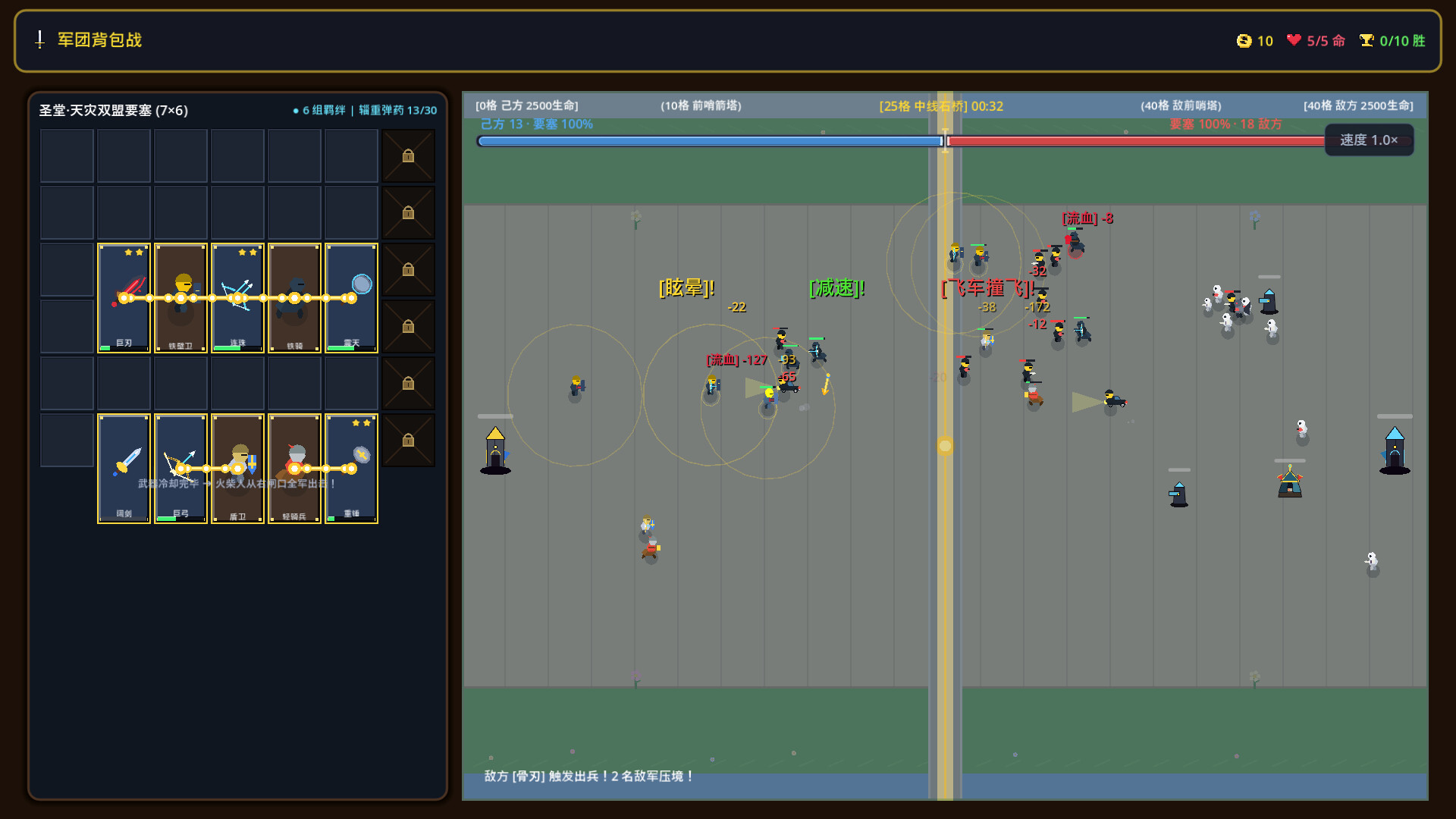This screenshot has width=1456, height=819.
Task: Click the [飞车撞飞]! combat popup text
Action: pyautogui.click(x=988, y=288)
